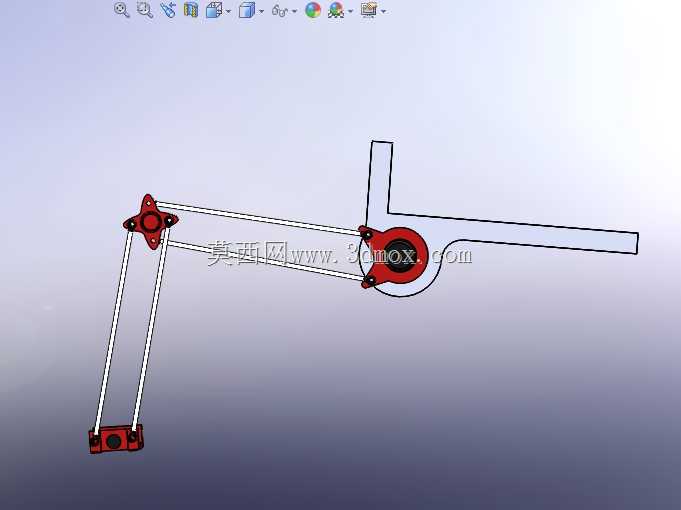Select the red four-pointed star joint part

tap(150, 222)
